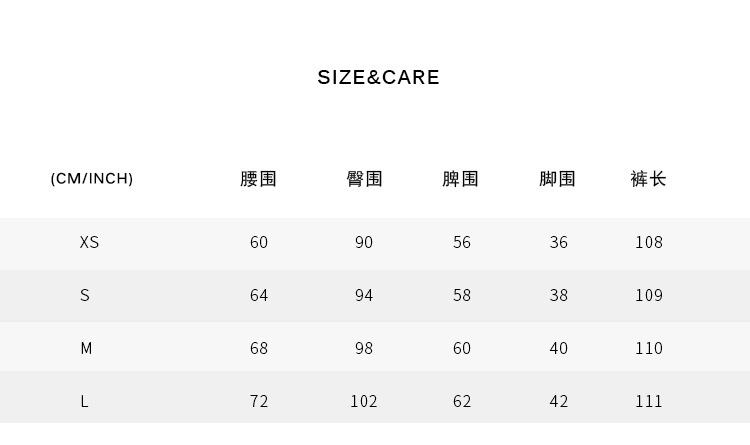Select M waist value 68
The width and height of the screenshot is (750, 445).
259,348
